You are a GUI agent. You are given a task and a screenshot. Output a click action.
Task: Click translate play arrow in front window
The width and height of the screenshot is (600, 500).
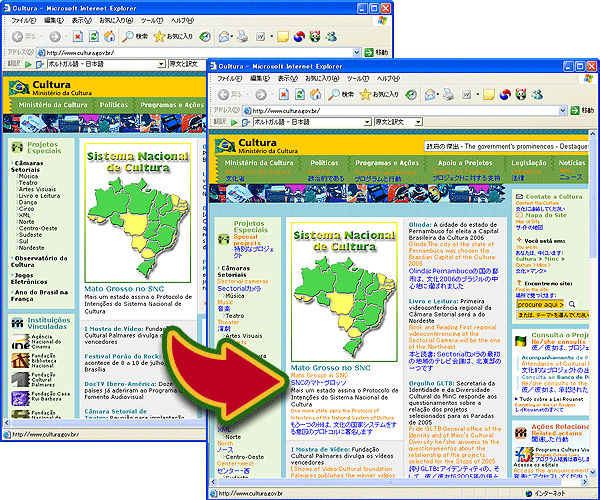(234, 122)
